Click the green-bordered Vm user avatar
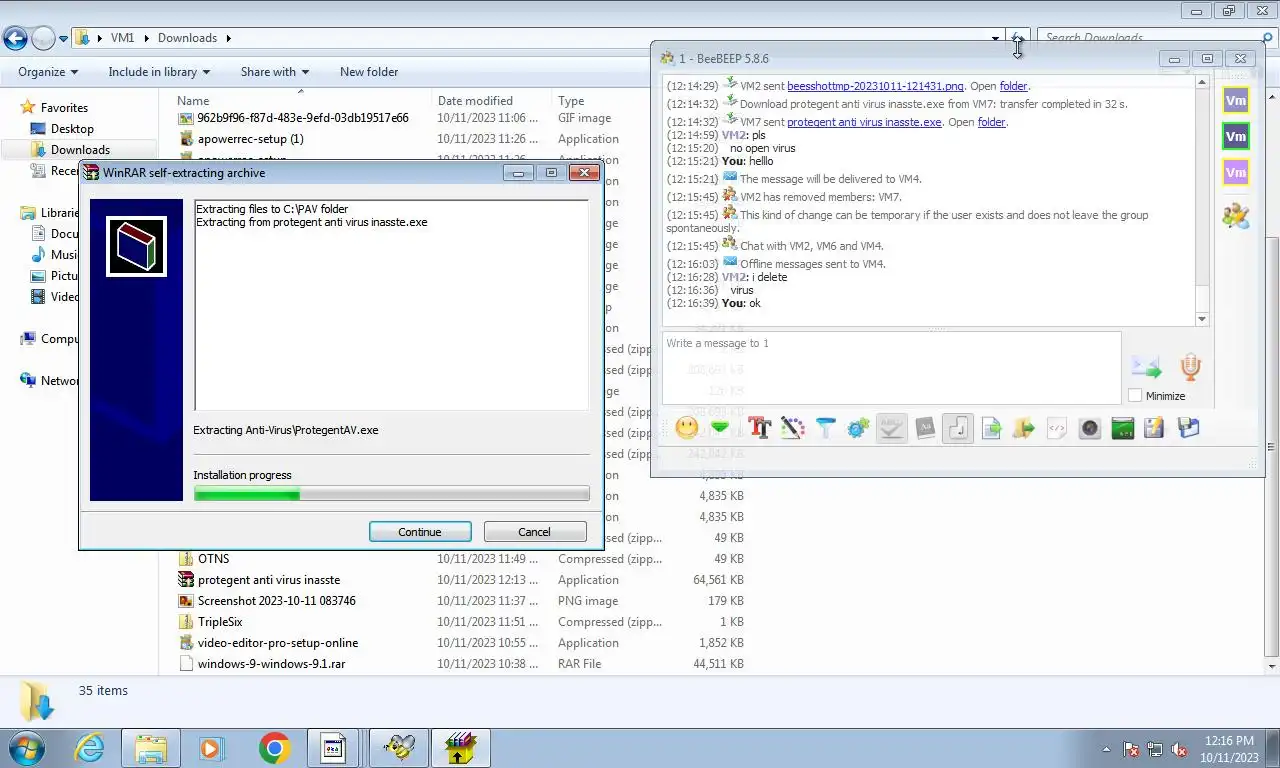The image size is (1280, 768). click(1236, 136)
